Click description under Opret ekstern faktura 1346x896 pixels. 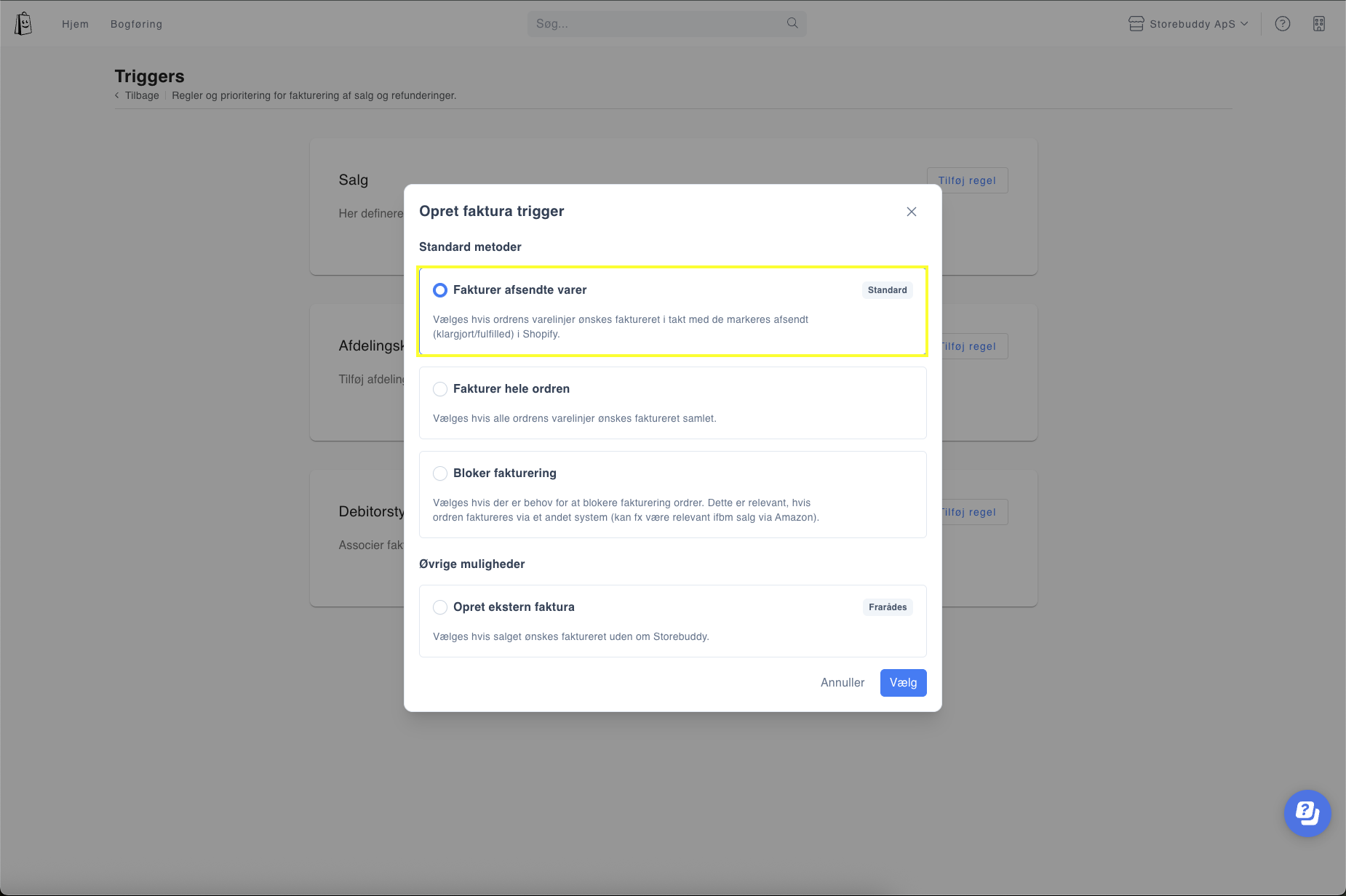click(x=571, y=637)
